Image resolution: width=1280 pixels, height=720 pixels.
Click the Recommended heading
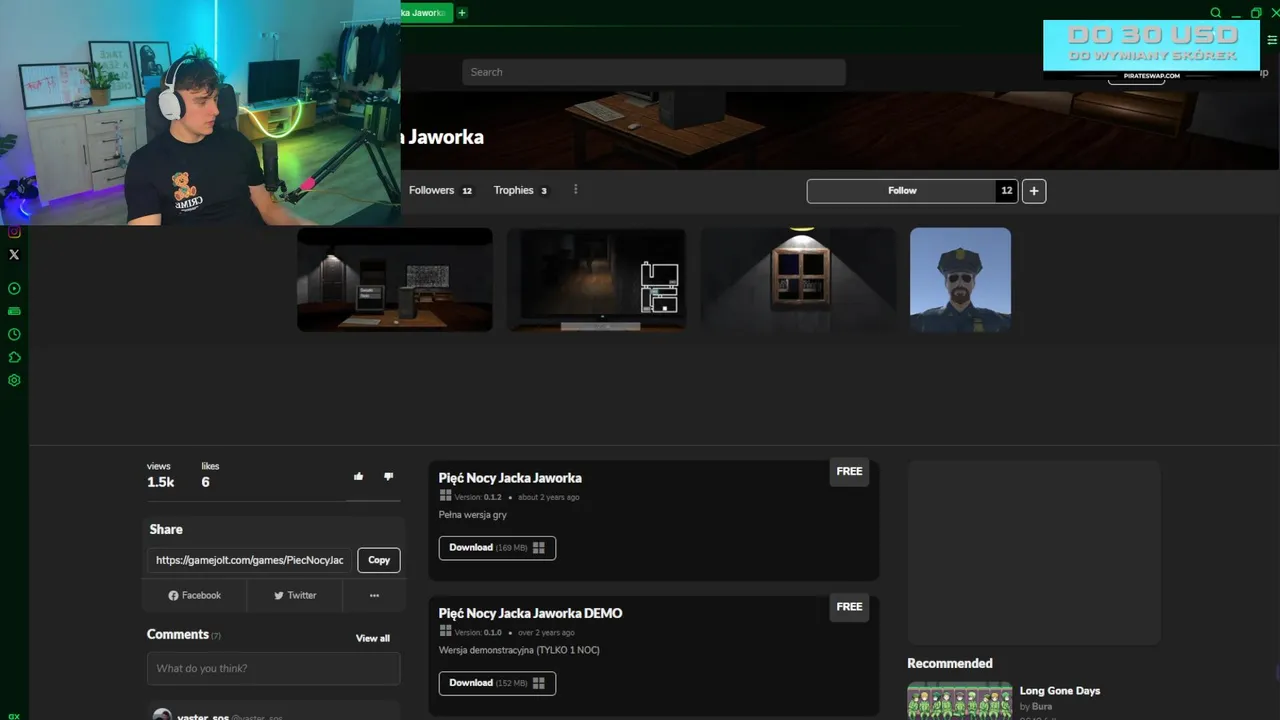coord(950,663)
